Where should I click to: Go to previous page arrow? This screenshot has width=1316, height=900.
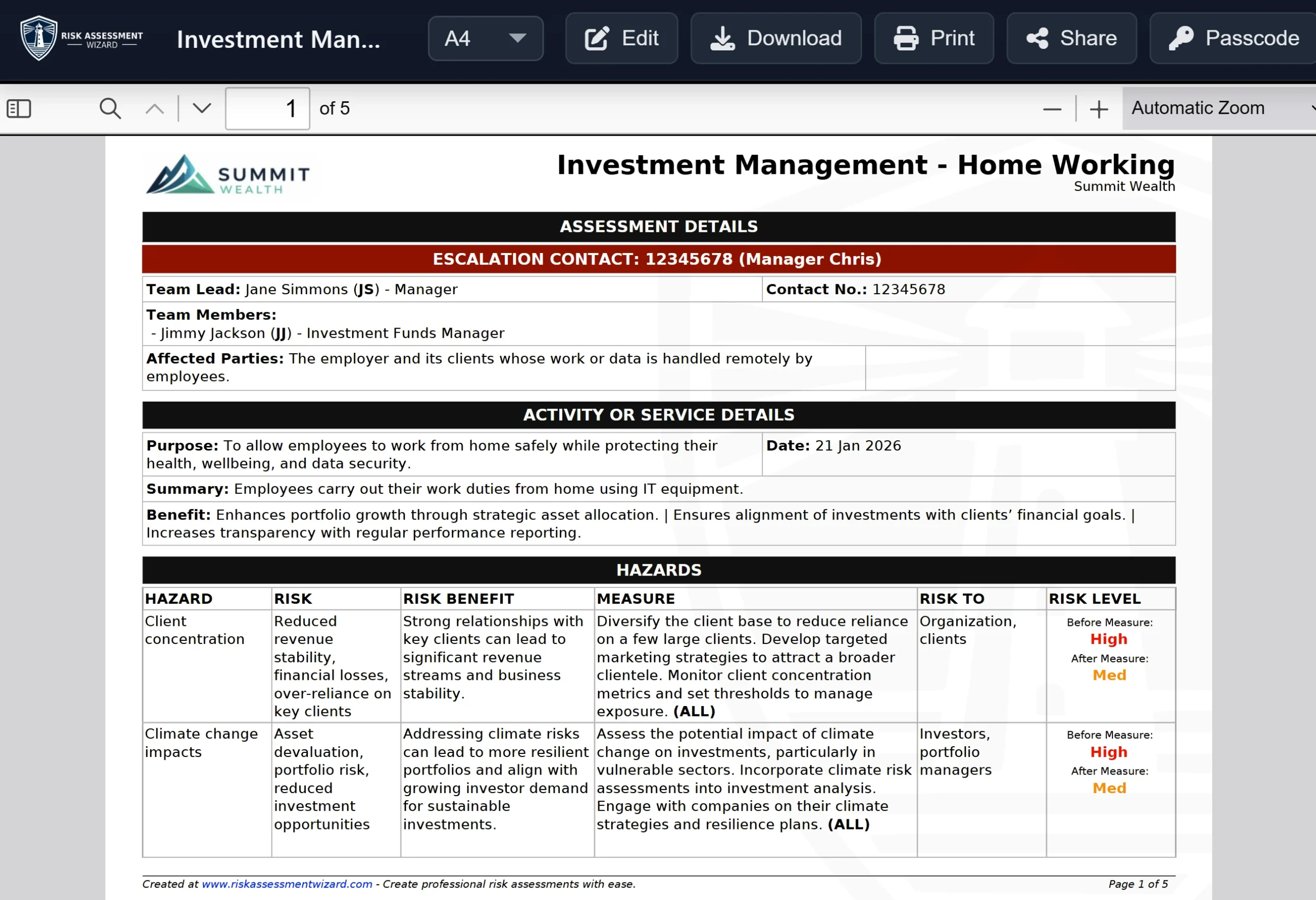[155, 108]
